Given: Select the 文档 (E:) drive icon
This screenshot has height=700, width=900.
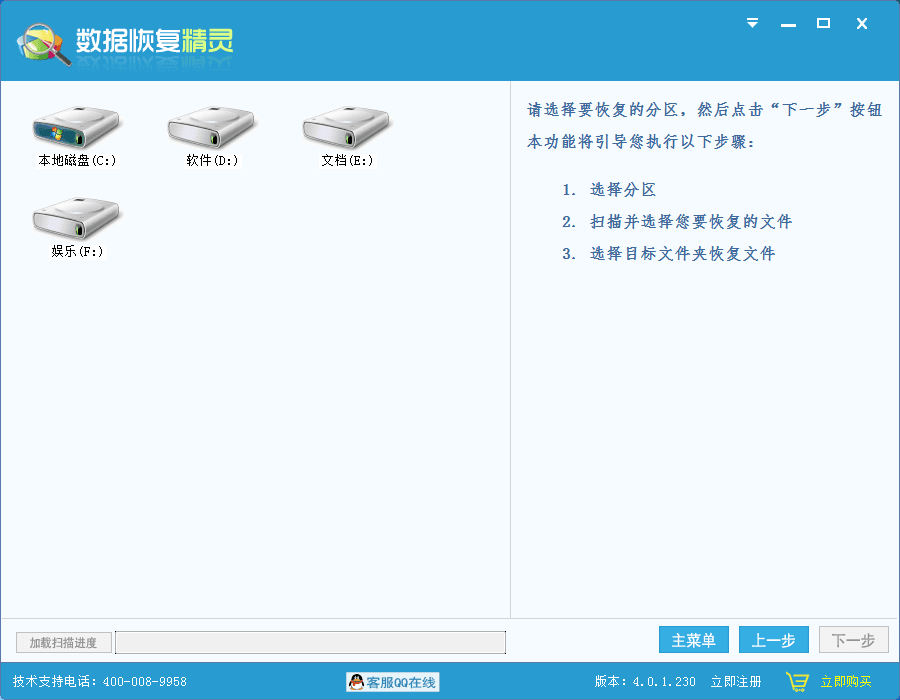Looking at the screenshot, I should [x=346, y=127].
